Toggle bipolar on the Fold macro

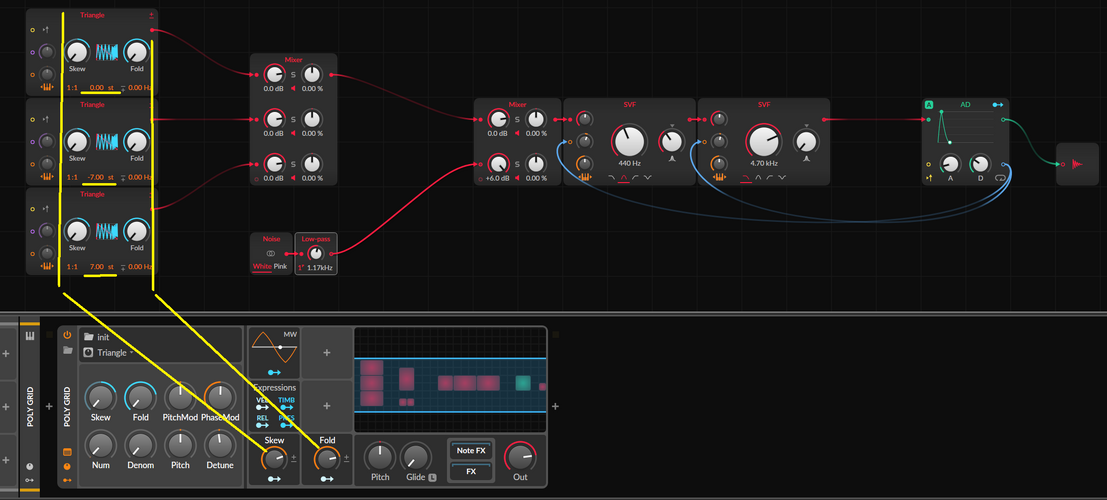[x=347, y=458]
